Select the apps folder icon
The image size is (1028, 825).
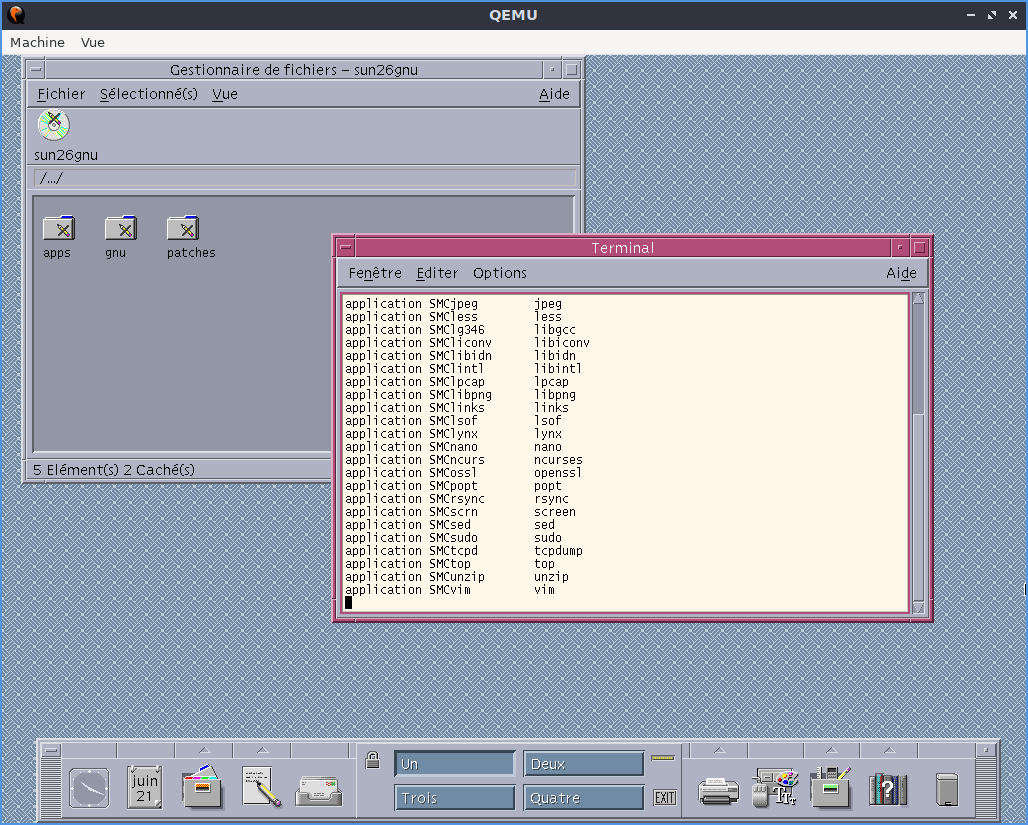[59, 228]
